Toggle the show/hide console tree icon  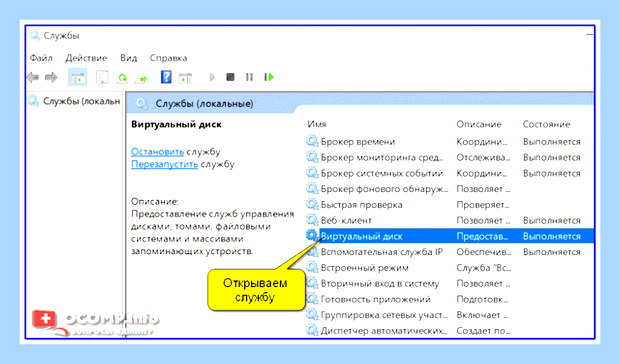tap(78, 77)
